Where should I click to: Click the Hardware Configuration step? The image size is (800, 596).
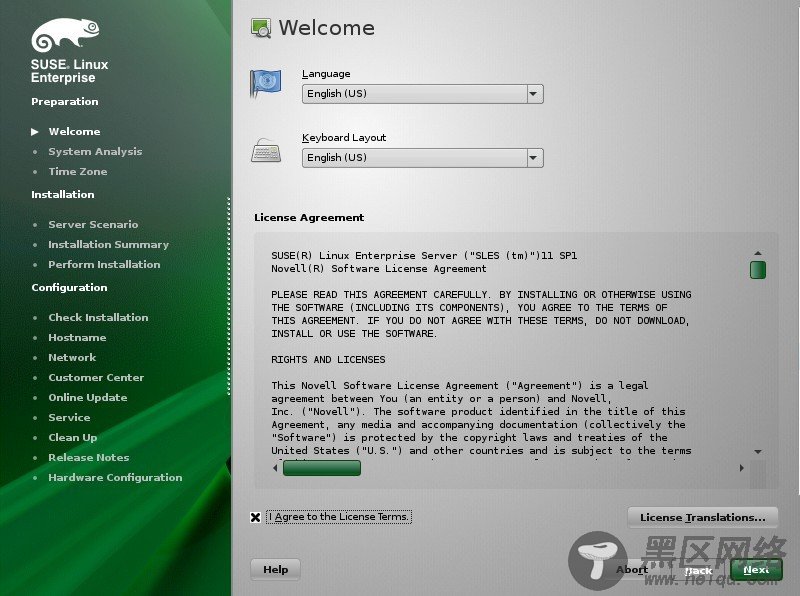[x=115, y=478]
